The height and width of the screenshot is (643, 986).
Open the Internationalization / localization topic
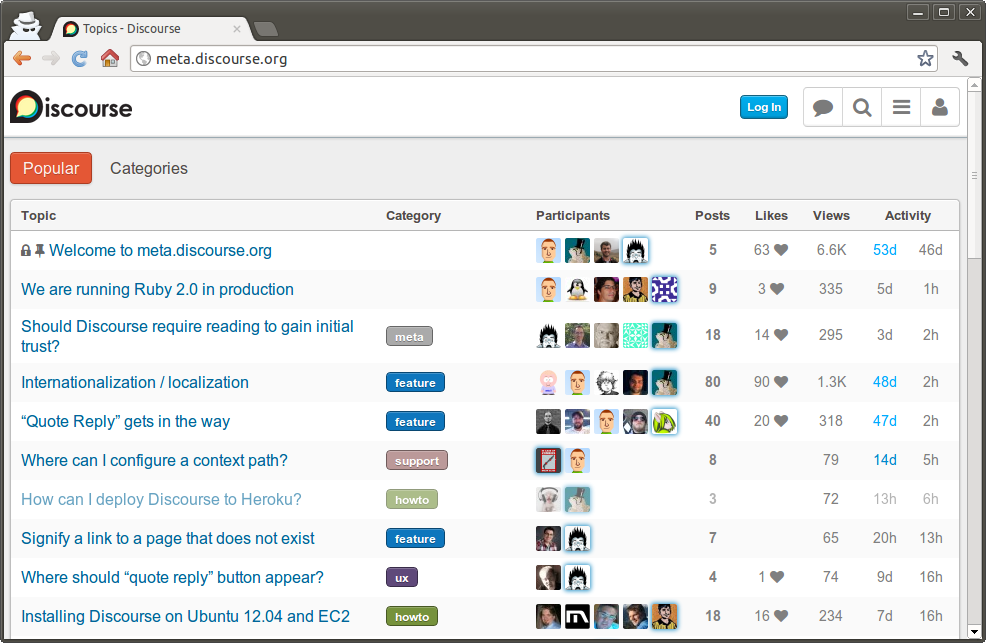click(x=135, y=382)
